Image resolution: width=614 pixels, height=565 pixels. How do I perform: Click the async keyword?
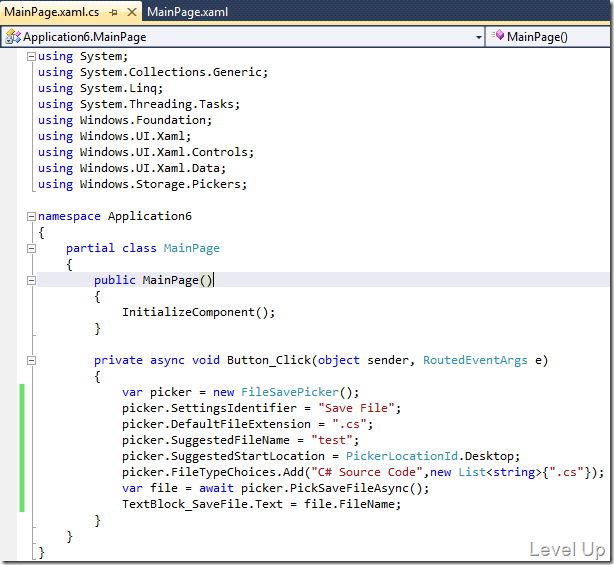(167, 360)
